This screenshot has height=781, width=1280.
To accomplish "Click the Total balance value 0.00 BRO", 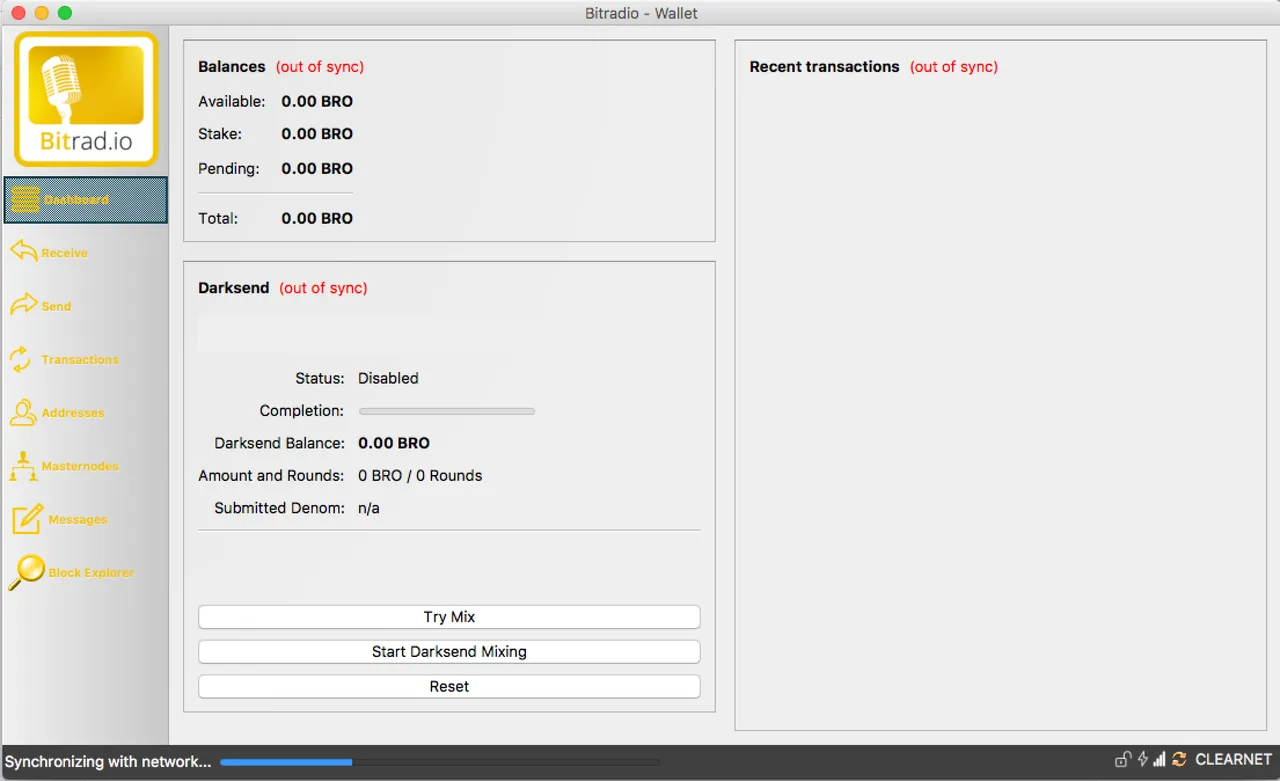I will coord(317,219).
